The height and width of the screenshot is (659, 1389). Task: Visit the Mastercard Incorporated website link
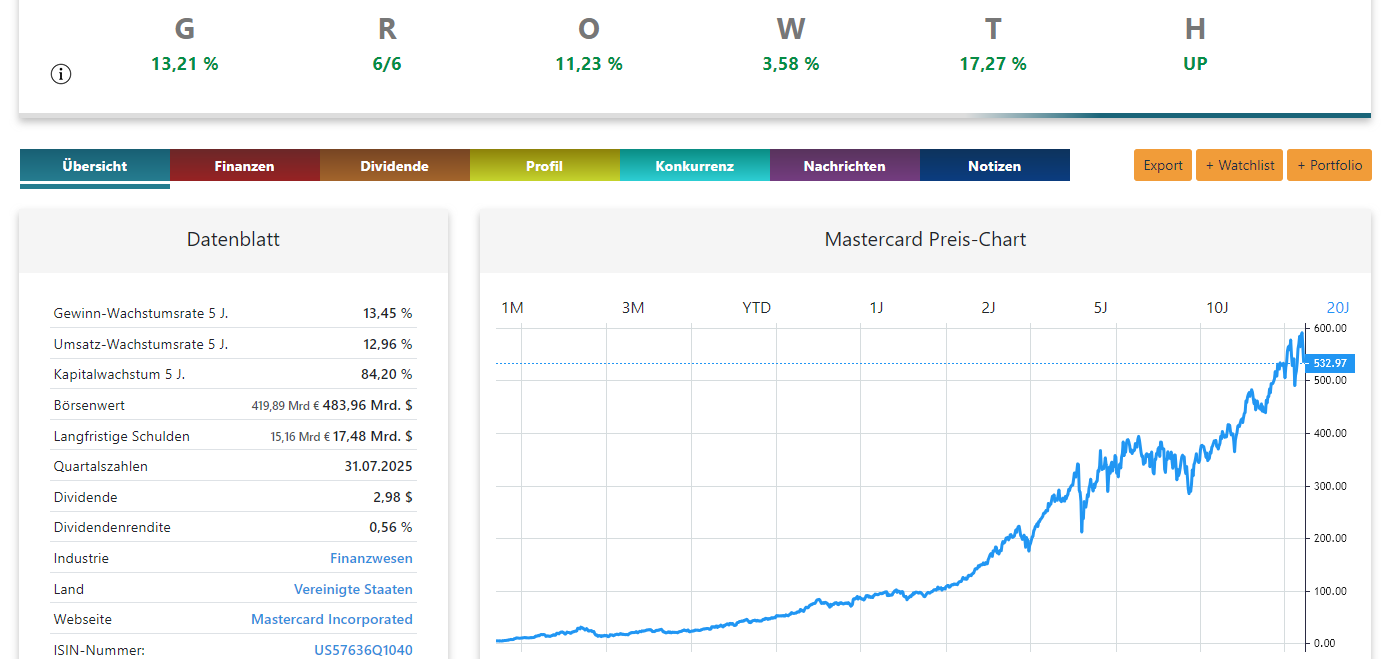332,620
